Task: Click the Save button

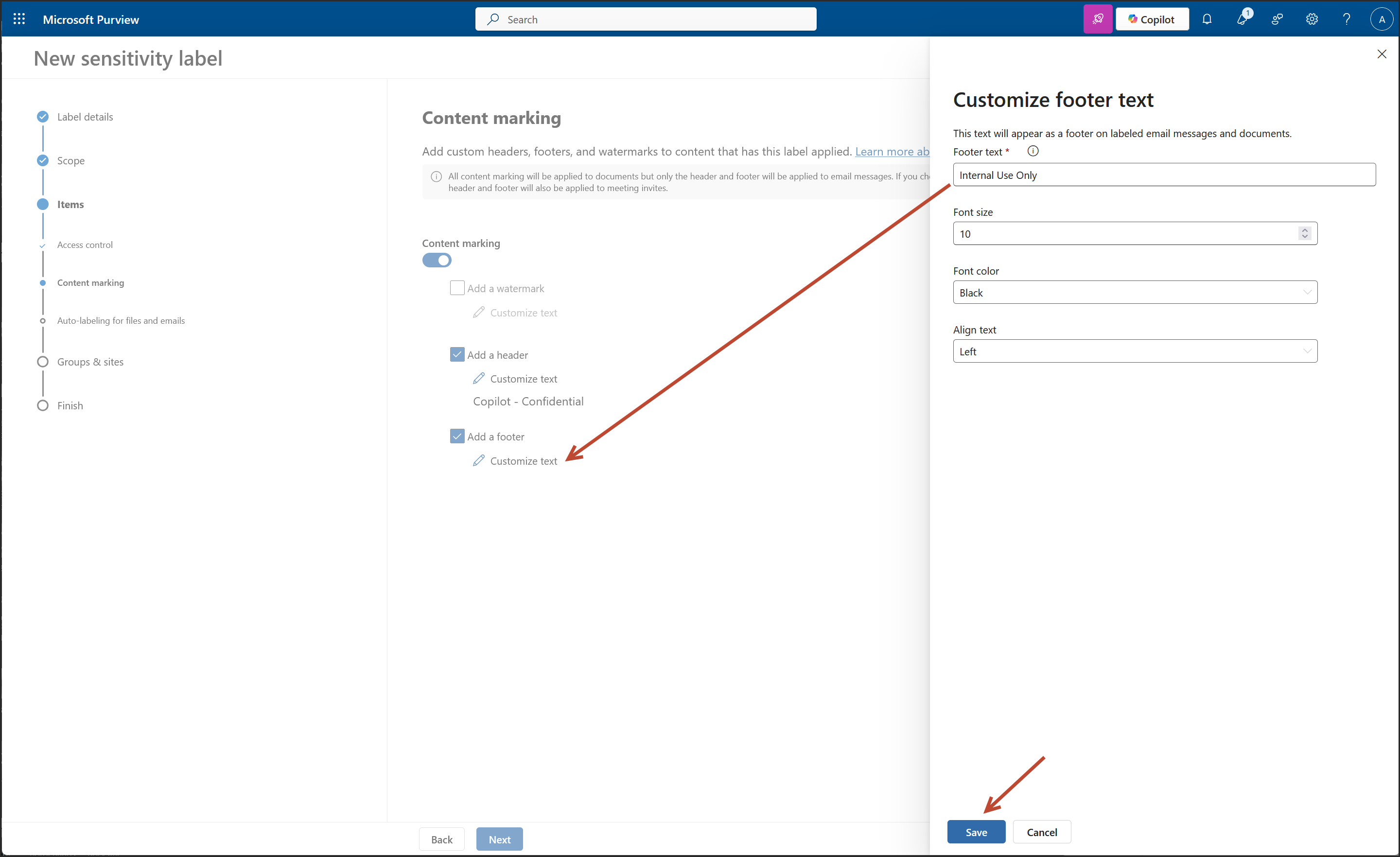Action: point(976,832)
